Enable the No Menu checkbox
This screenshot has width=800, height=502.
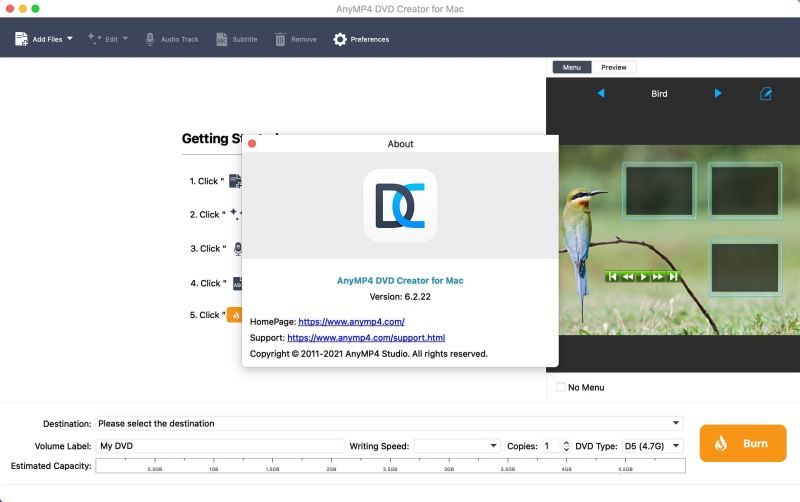coord(560,387)
